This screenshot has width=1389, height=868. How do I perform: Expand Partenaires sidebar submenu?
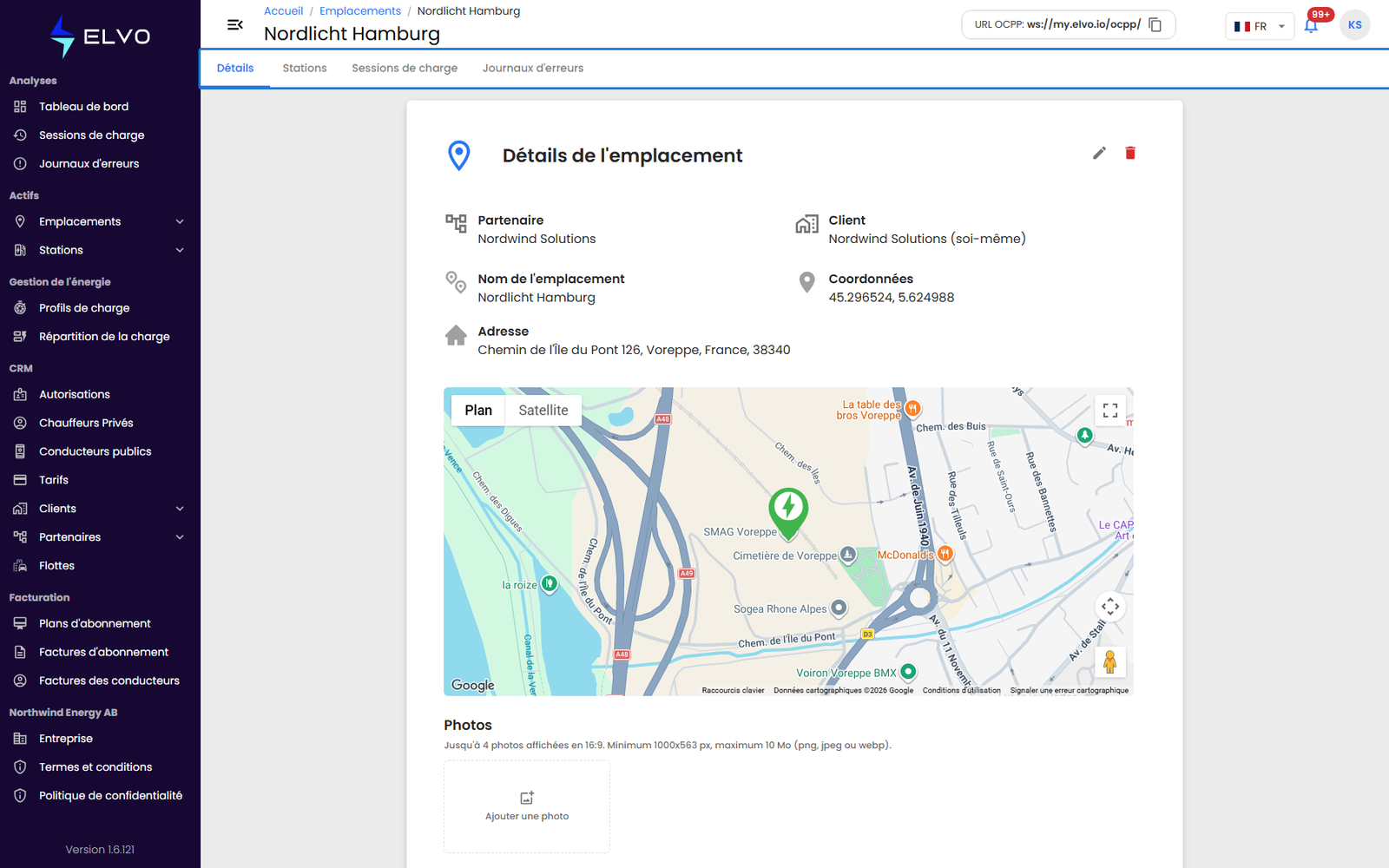[x=180, y=537]
